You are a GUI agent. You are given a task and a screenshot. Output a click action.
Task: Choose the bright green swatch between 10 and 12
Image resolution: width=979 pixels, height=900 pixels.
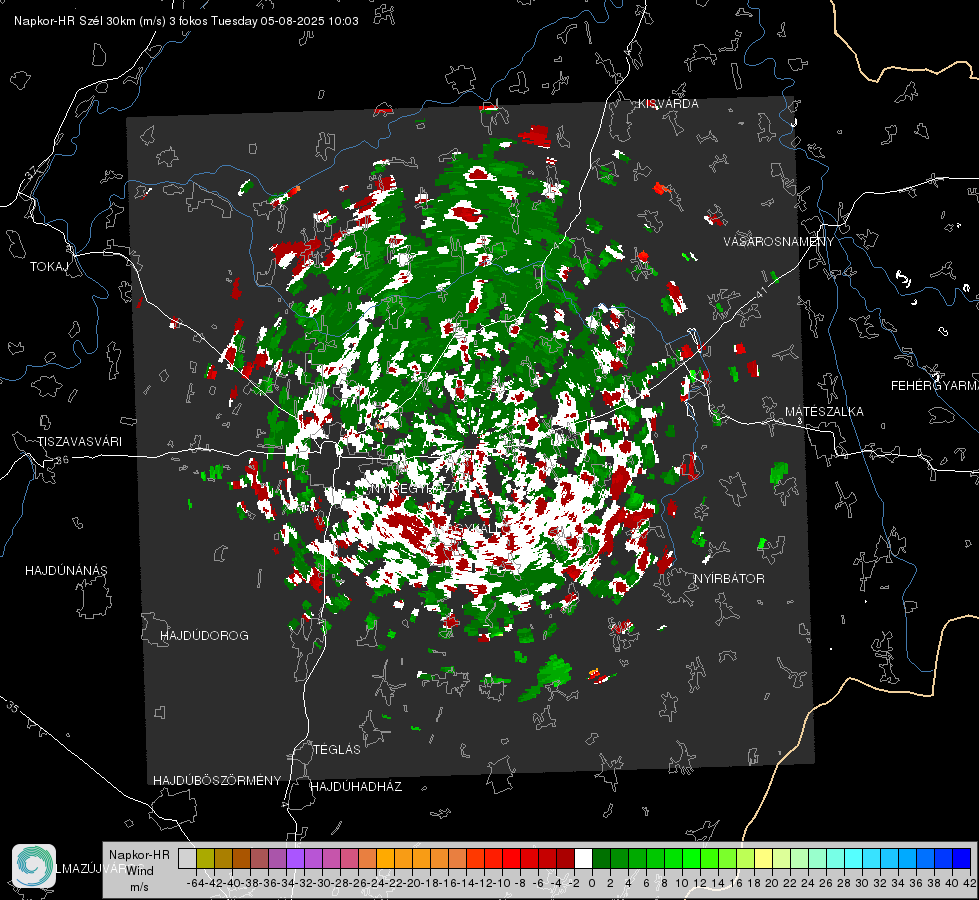[691, 858]
